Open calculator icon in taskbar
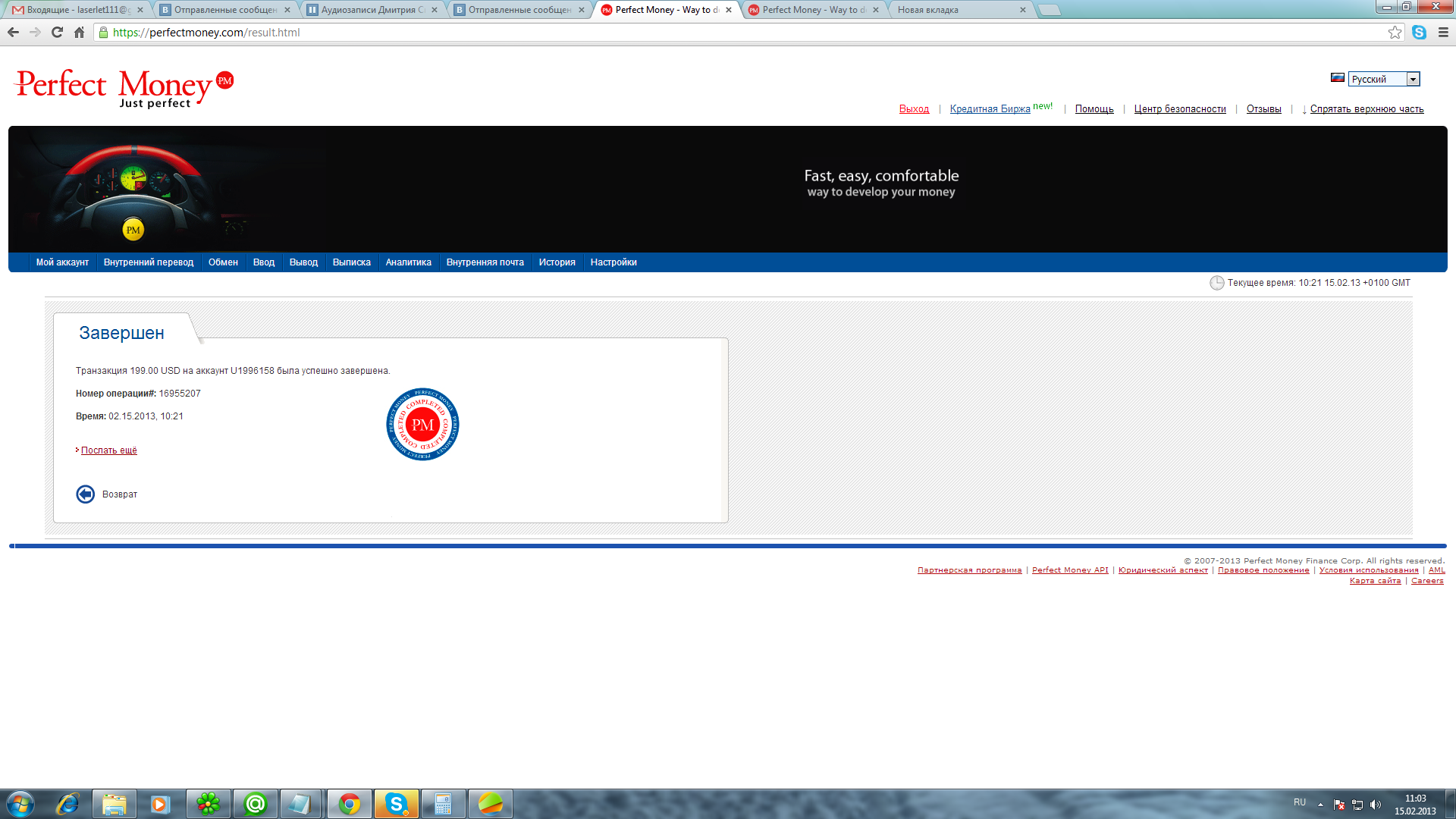 coord(444,803)
